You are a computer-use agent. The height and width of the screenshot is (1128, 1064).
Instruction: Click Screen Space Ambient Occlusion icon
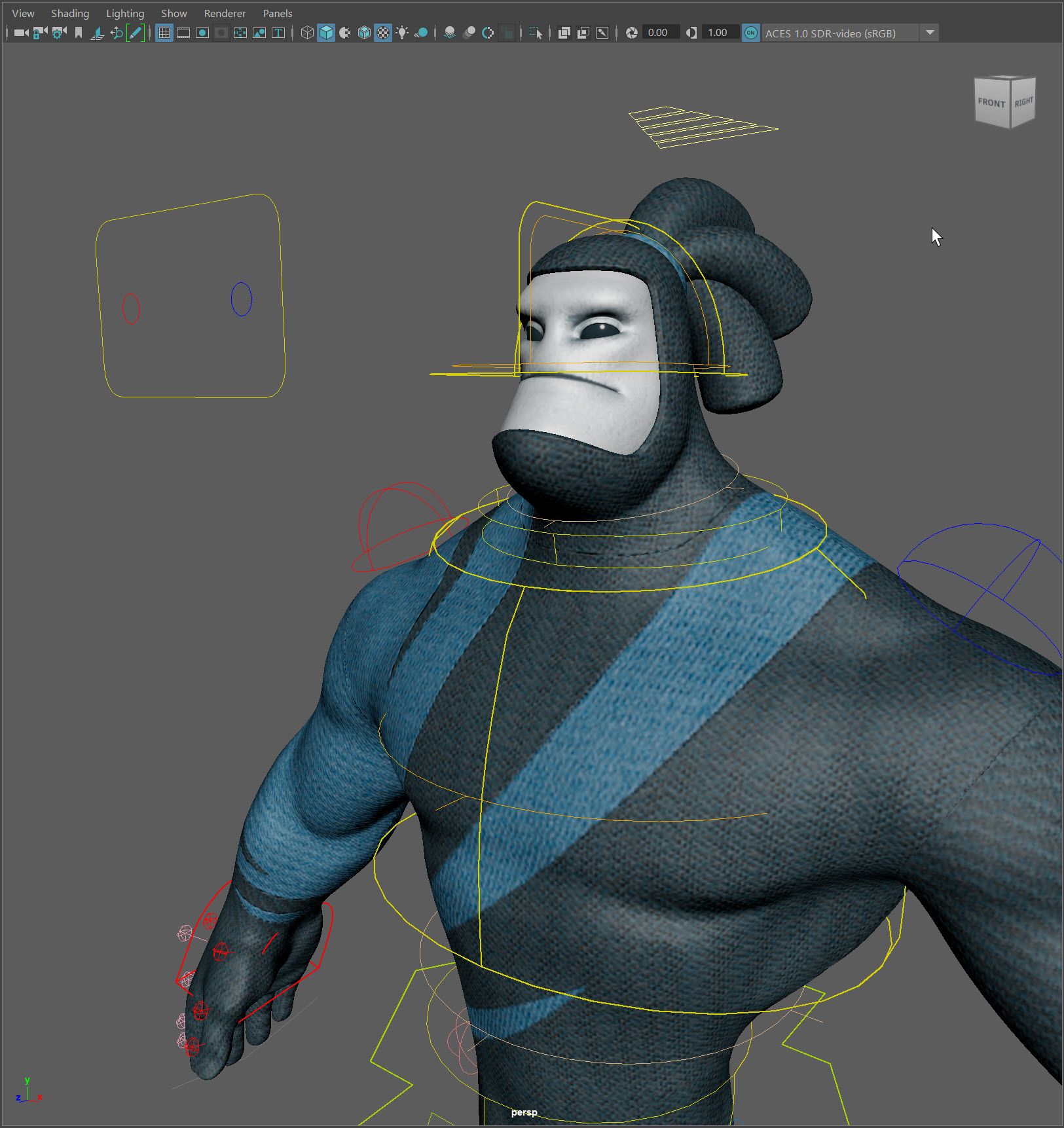450,33
